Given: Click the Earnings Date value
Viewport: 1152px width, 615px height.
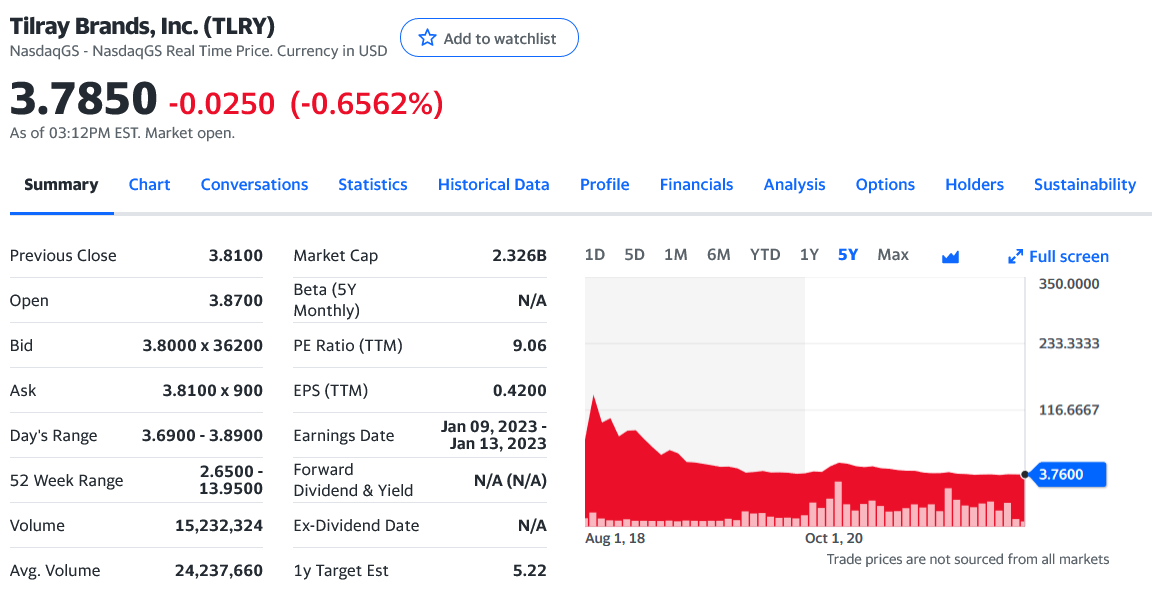Looking at the screenshot, I should [494, 435].
